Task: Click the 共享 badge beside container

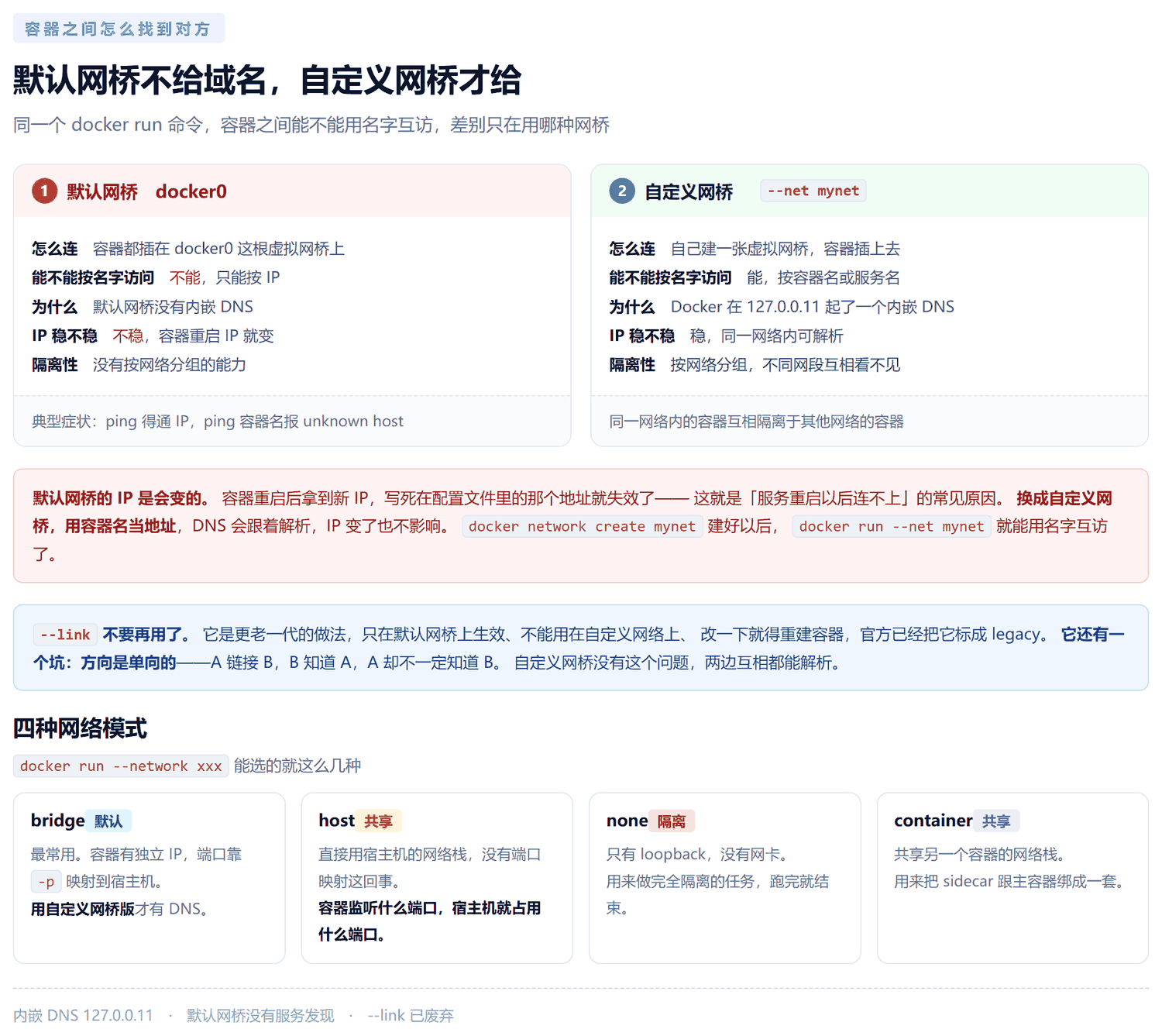Action: [996, 821]
